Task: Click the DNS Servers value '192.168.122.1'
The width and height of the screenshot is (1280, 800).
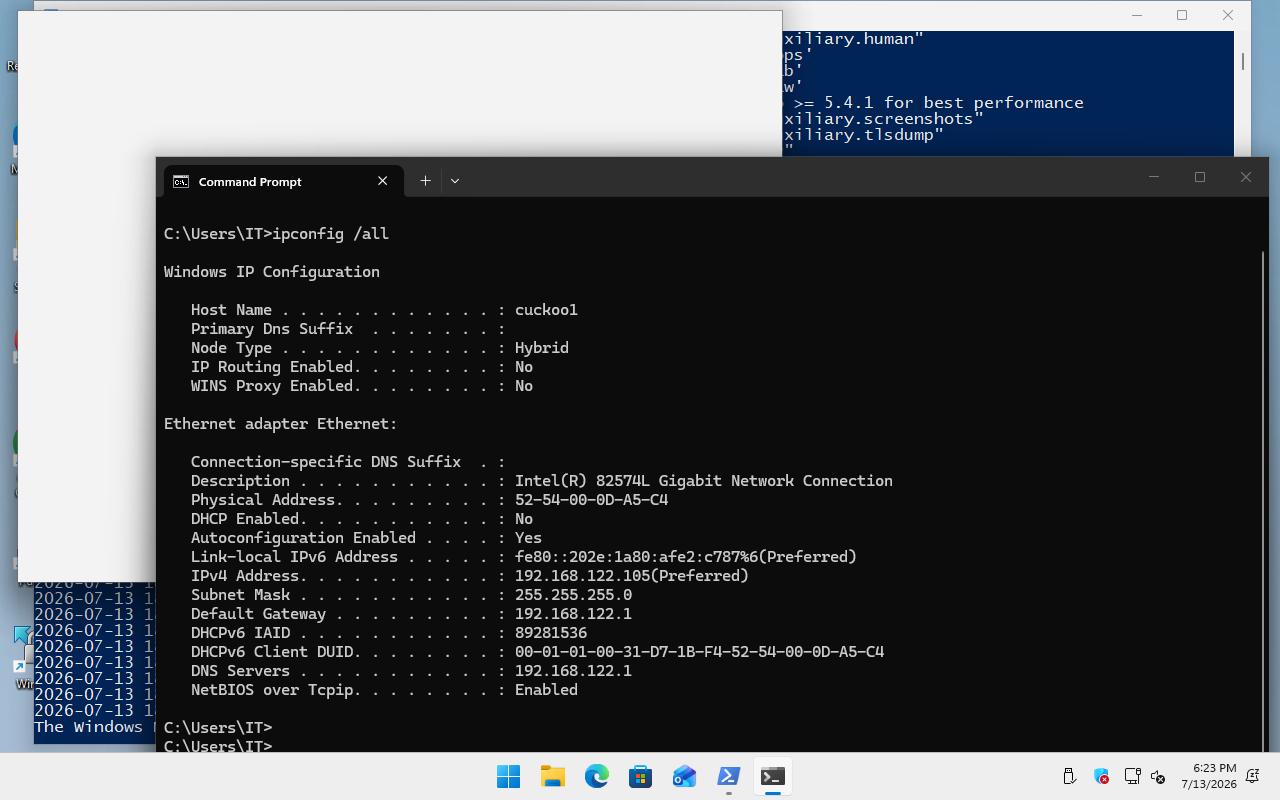Action: coord(573,671)
